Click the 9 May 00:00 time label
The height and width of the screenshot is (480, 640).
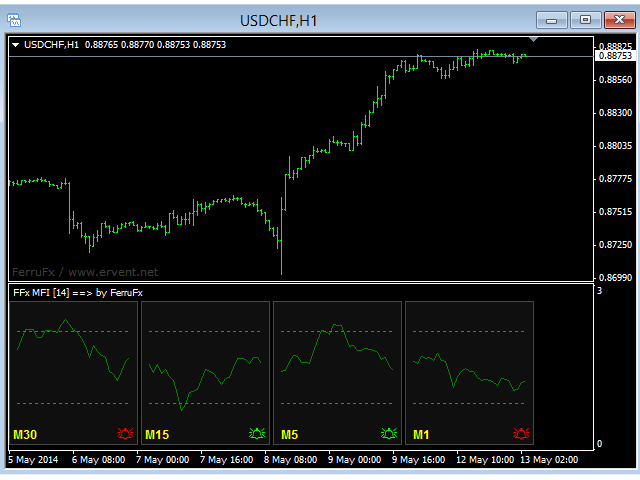pos(355,460)
